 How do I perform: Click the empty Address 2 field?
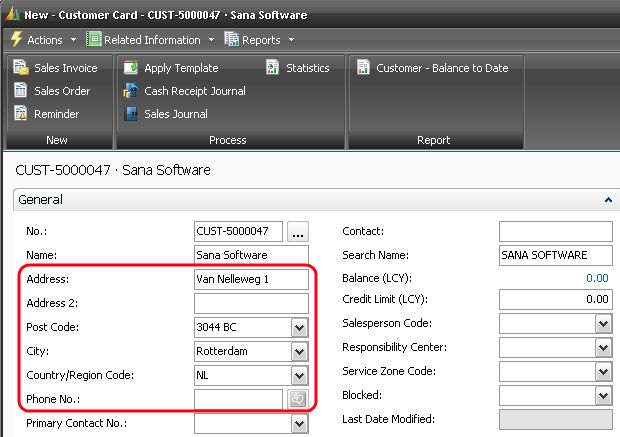251,303
